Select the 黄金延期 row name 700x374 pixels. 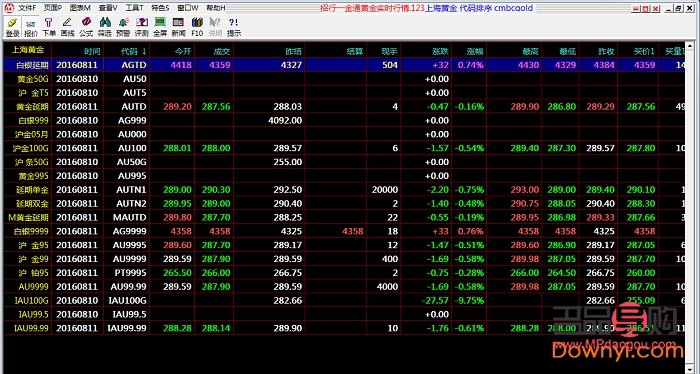[32, 107]
